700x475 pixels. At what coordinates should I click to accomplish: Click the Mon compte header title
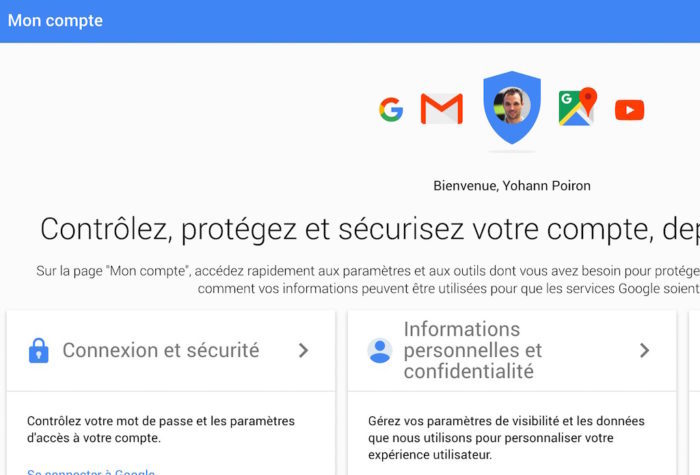(x=55, y=20)
